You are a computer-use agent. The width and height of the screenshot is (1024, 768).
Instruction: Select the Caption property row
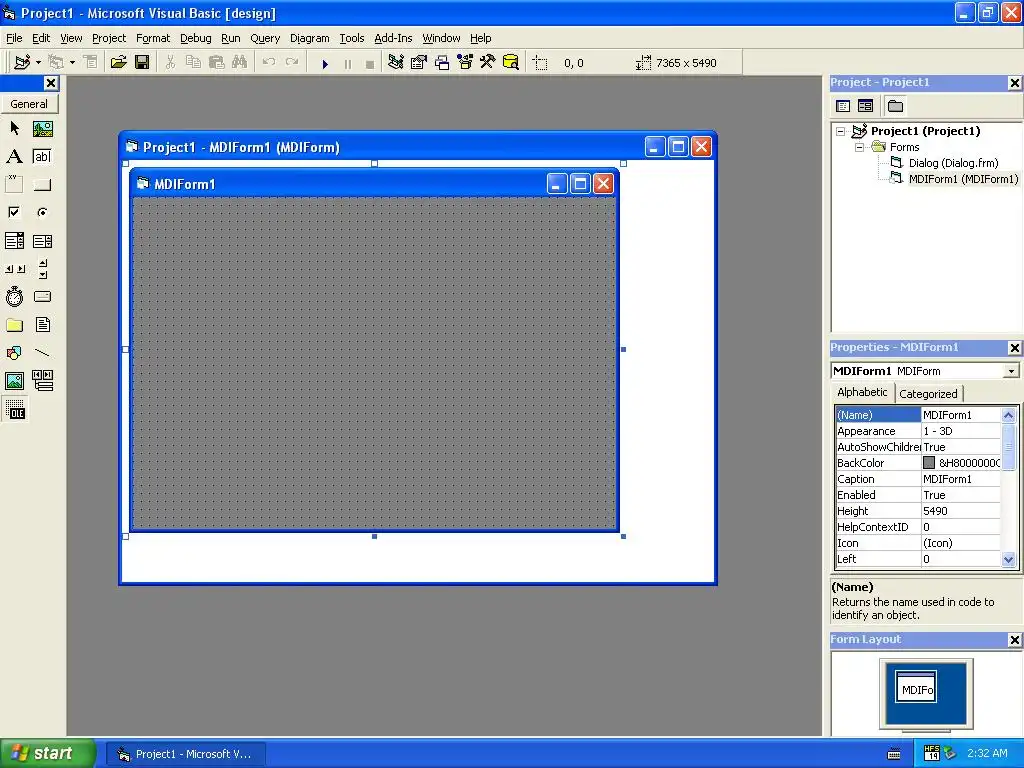tap(918, 479)
